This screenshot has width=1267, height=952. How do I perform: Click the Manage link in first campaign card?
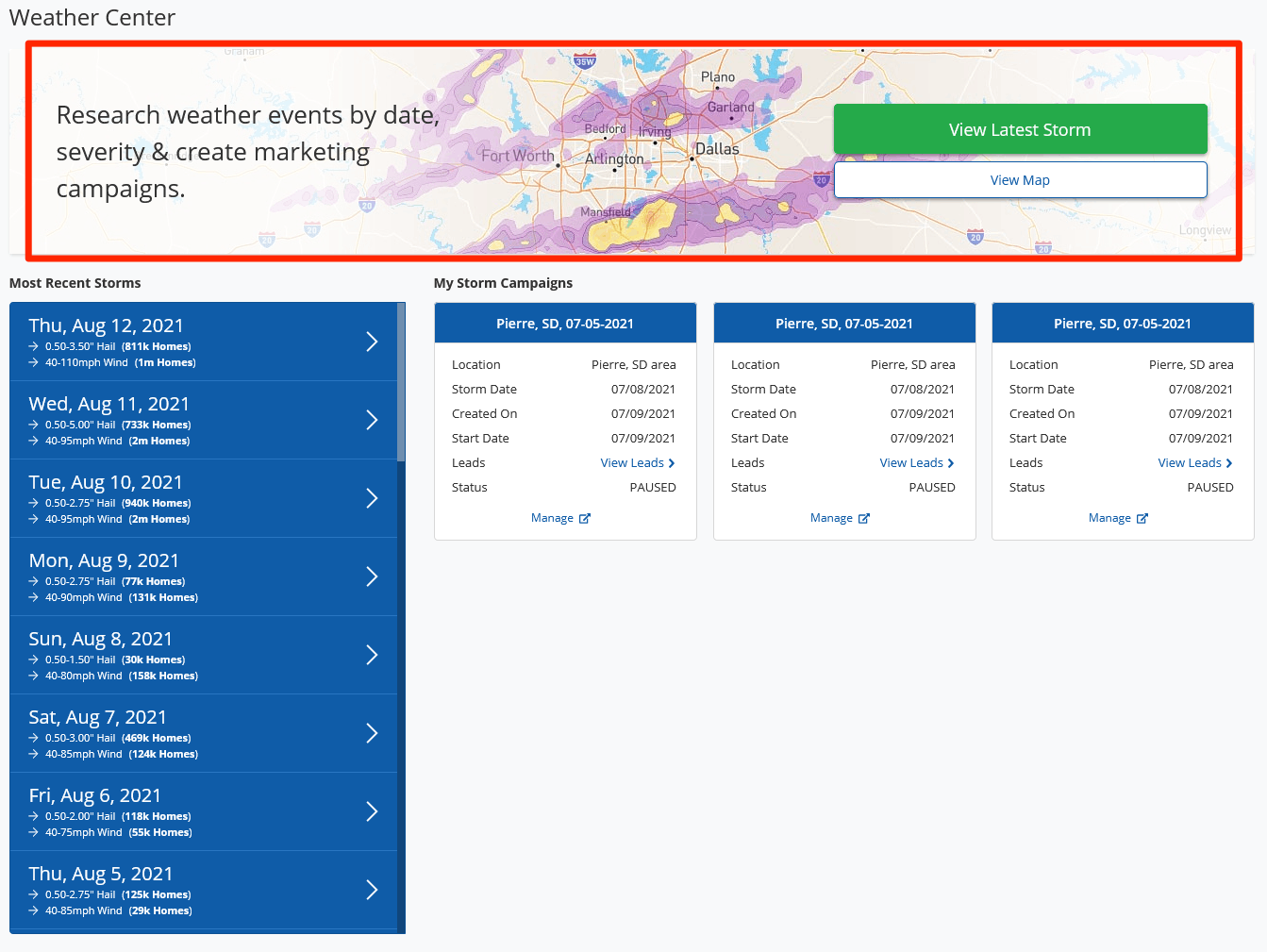click(x=552, y=518)
